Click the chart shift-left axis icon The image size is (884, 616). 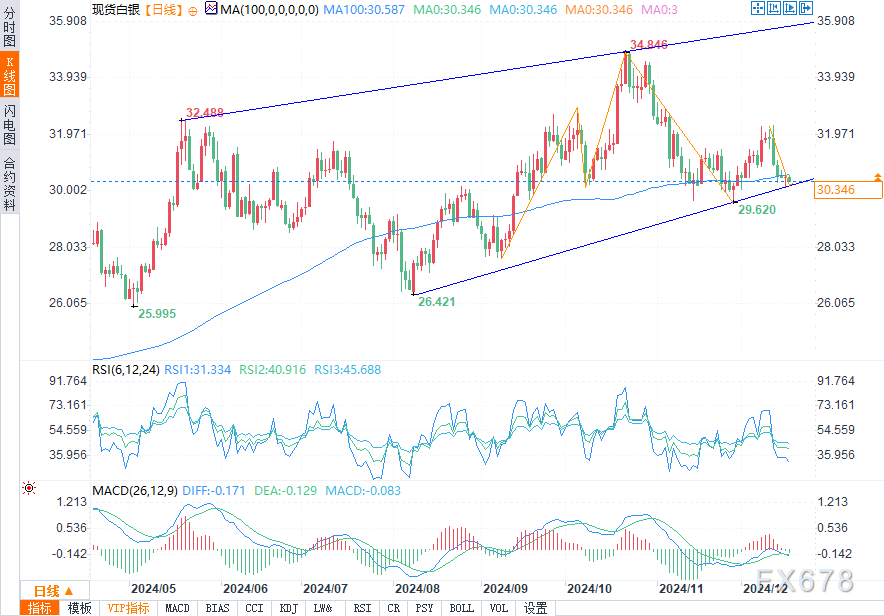click(774, 8)
